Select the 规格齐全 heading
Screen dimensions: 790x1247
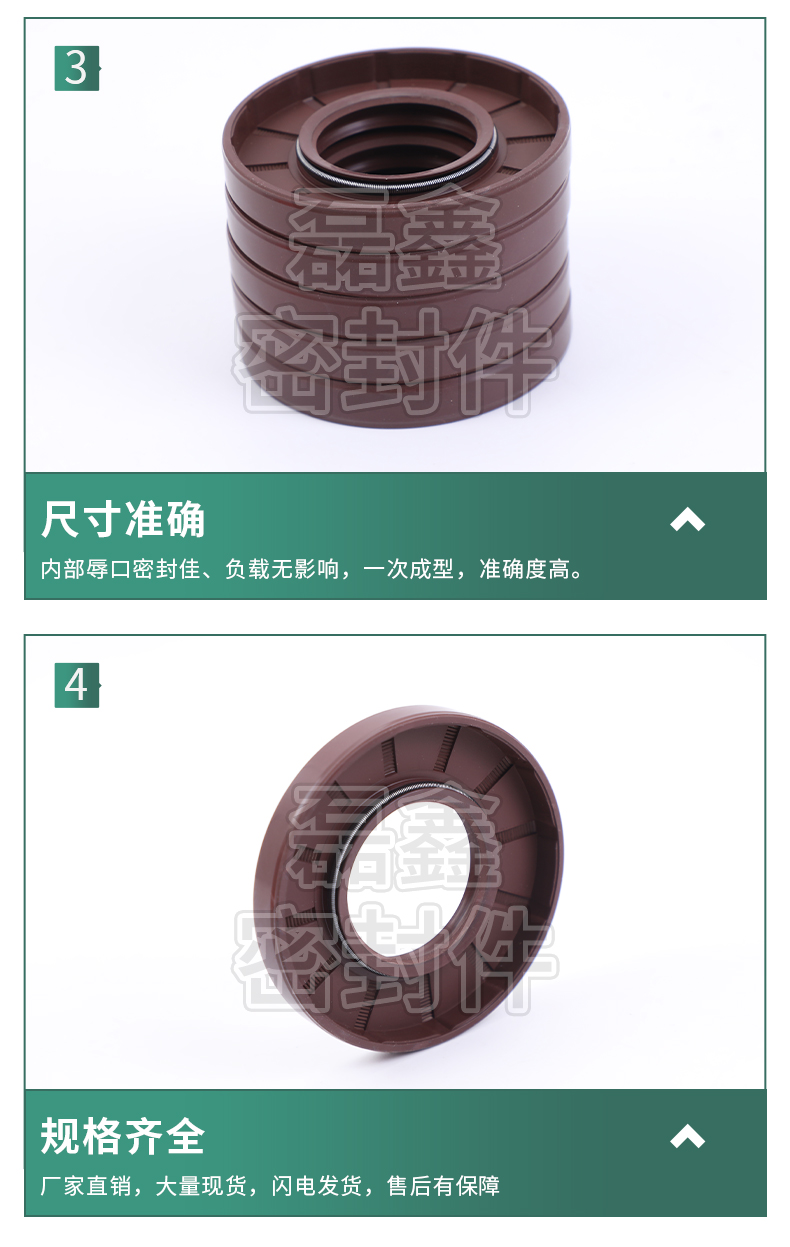click(123, 1138)
